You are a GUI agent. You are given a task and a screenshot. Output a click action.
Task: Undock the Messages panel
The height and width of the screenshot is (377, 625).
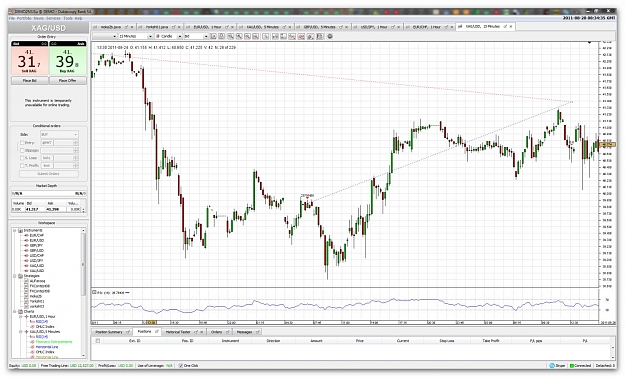pos(258,332)
